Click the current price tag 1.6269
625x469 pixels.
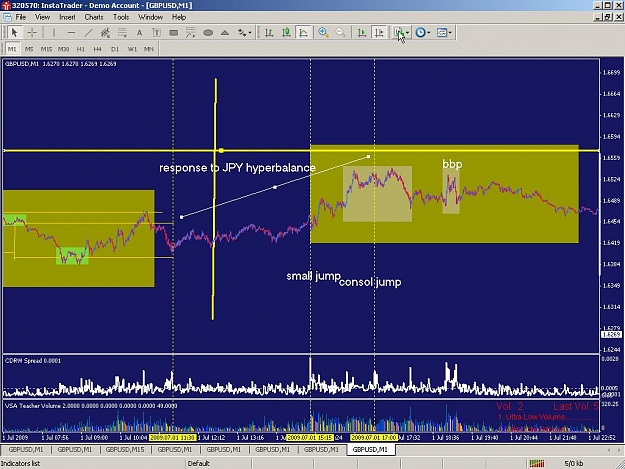tap(611, 334)
